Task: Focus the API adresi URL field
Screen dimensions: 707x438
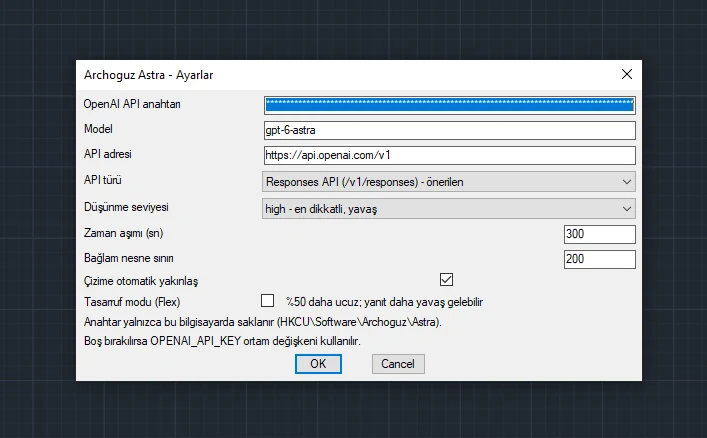Action: click(450, 155)
